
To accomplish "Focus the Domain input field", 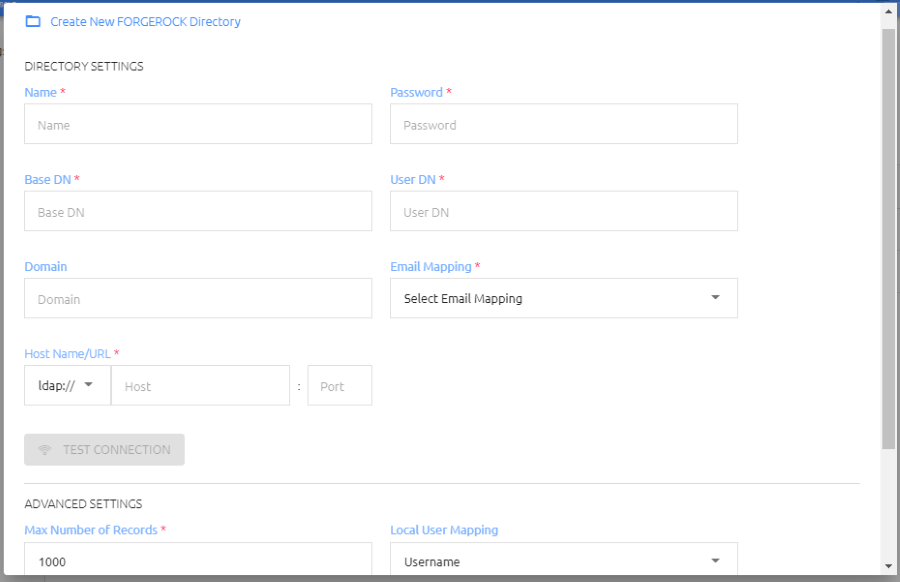I will pyautogui.click(x=198, y=298).
